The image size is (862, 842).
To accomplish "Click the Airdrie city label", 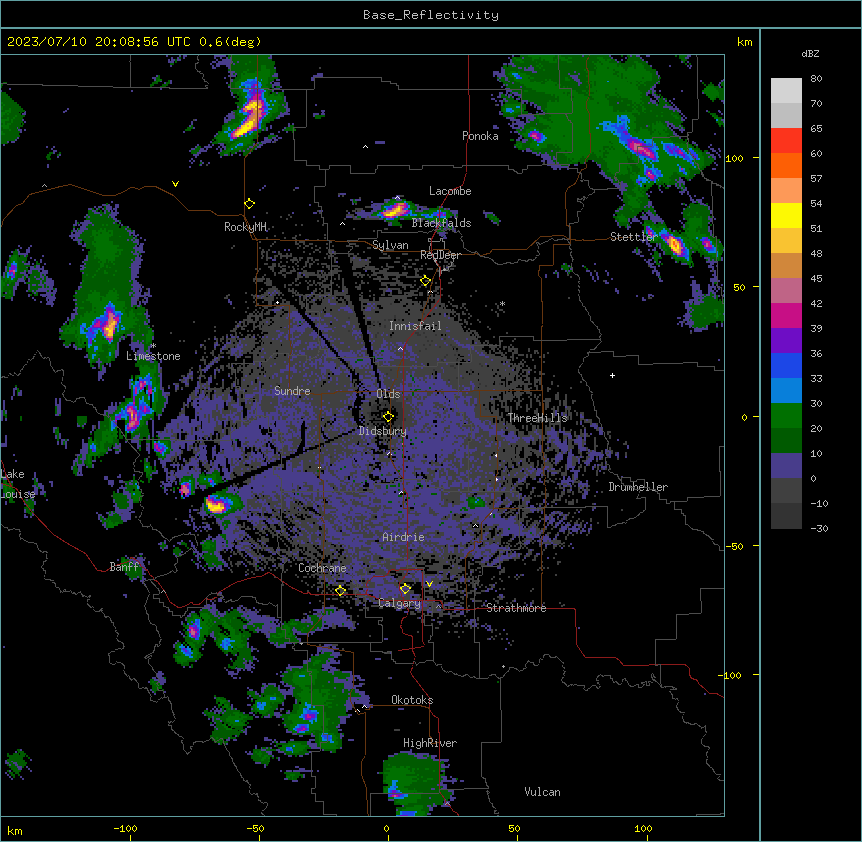I will (x=403, y=537).
